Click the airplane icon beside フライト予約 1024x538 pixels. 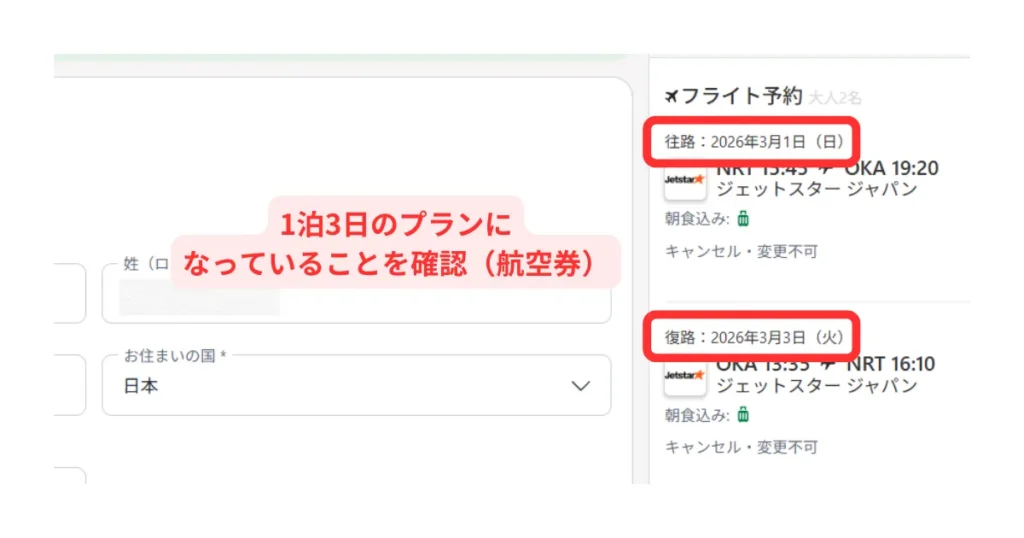click(671, 96)
